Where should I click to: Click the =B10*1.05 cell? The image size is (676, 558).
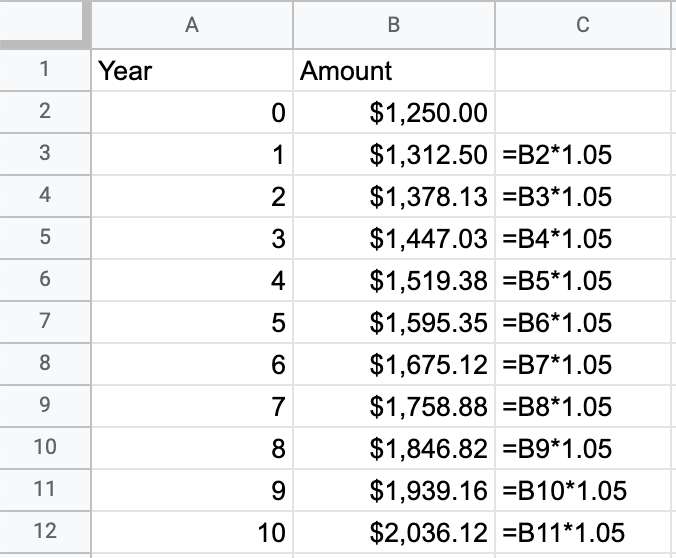click(583, 490)
